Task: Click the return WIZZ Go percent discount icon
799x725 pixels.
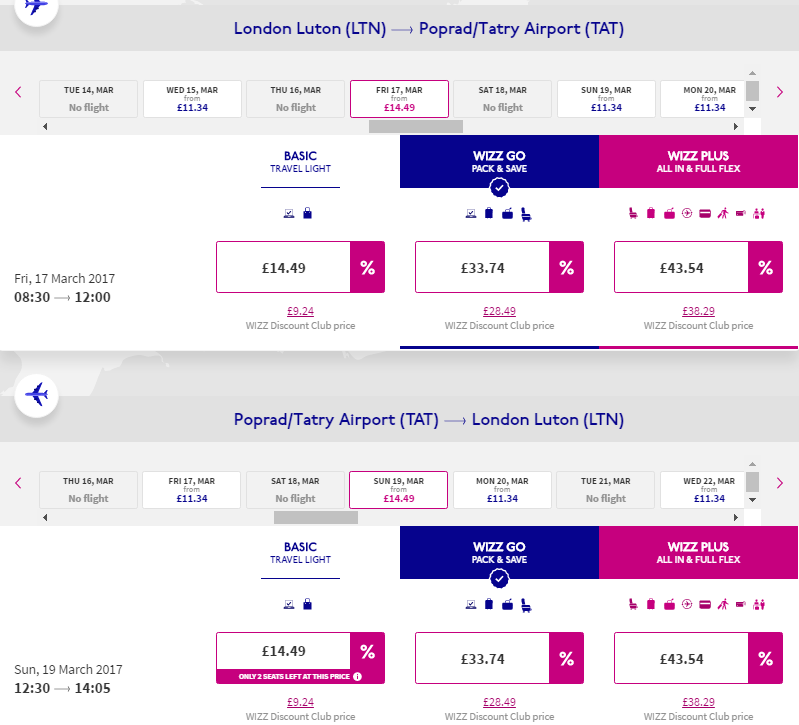Action: pos(566,659)
